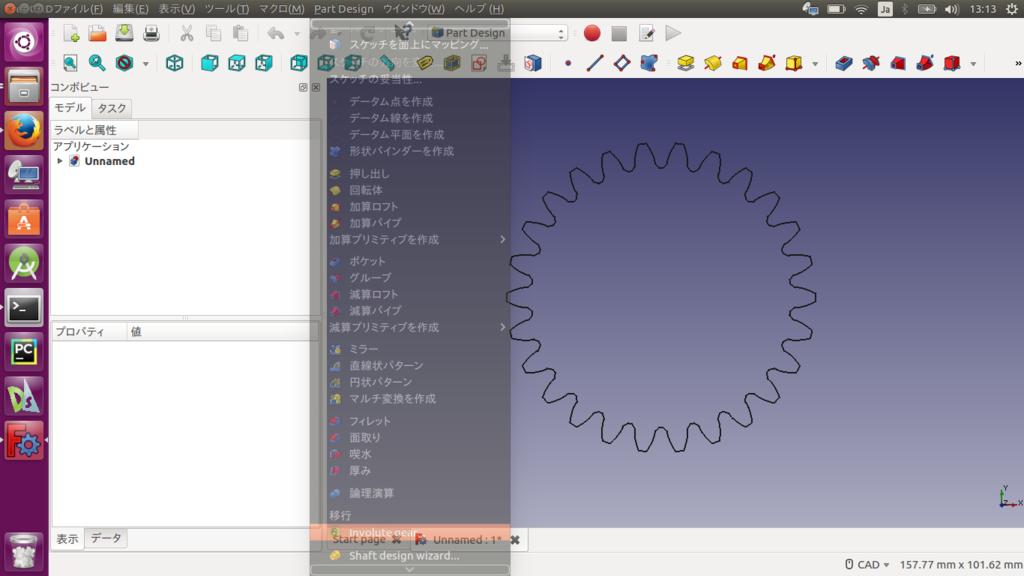Image resolution: width=1024 pixels, height=576 pixels.
Task: Click the print icon in toolbar
Action: (151, 33)
